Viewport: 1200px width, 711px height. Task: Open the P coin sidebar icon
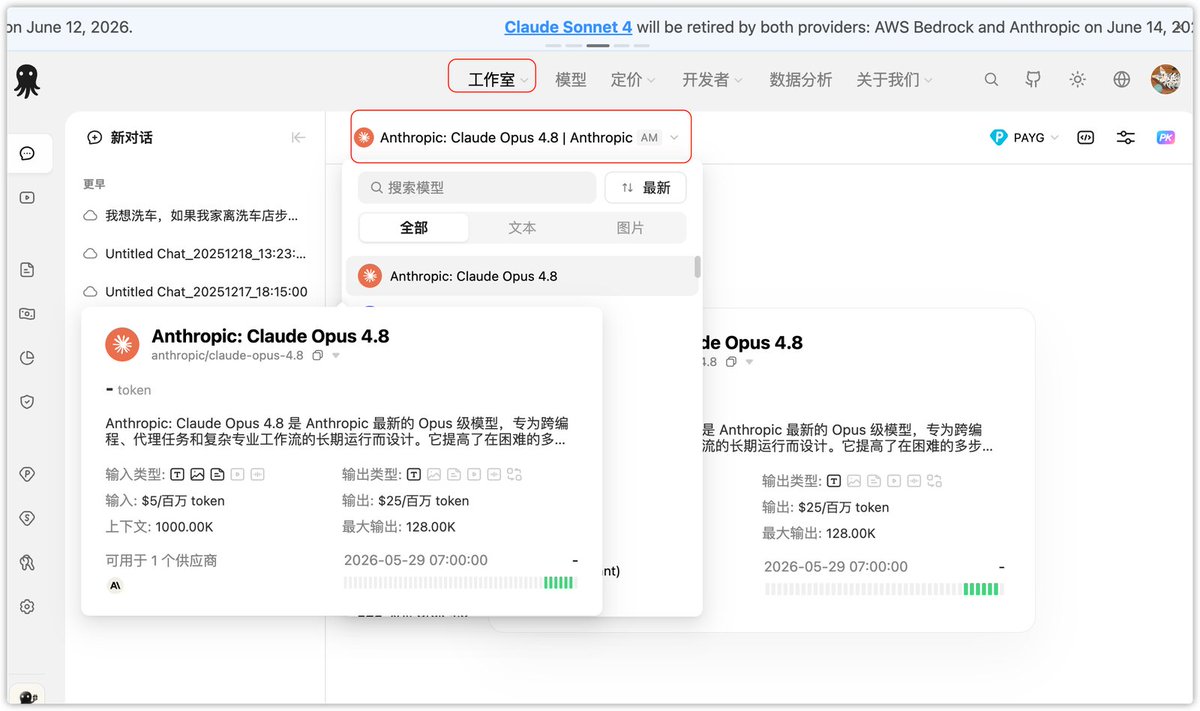[27, 475]
